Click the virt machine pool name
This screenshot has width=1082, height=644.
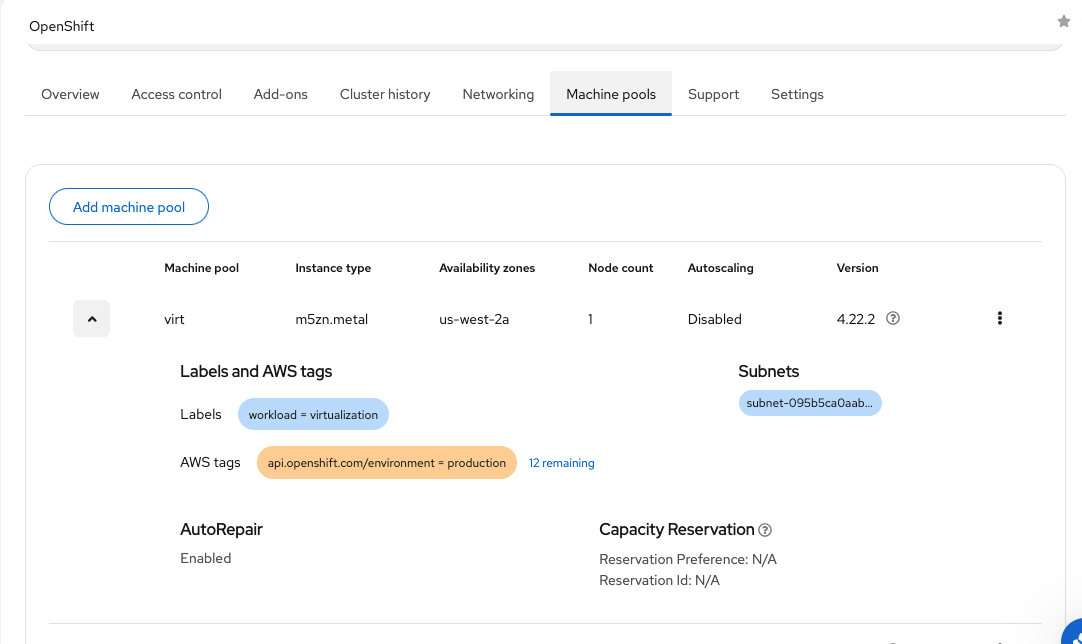pyautogui.click(x=174, y=320)
